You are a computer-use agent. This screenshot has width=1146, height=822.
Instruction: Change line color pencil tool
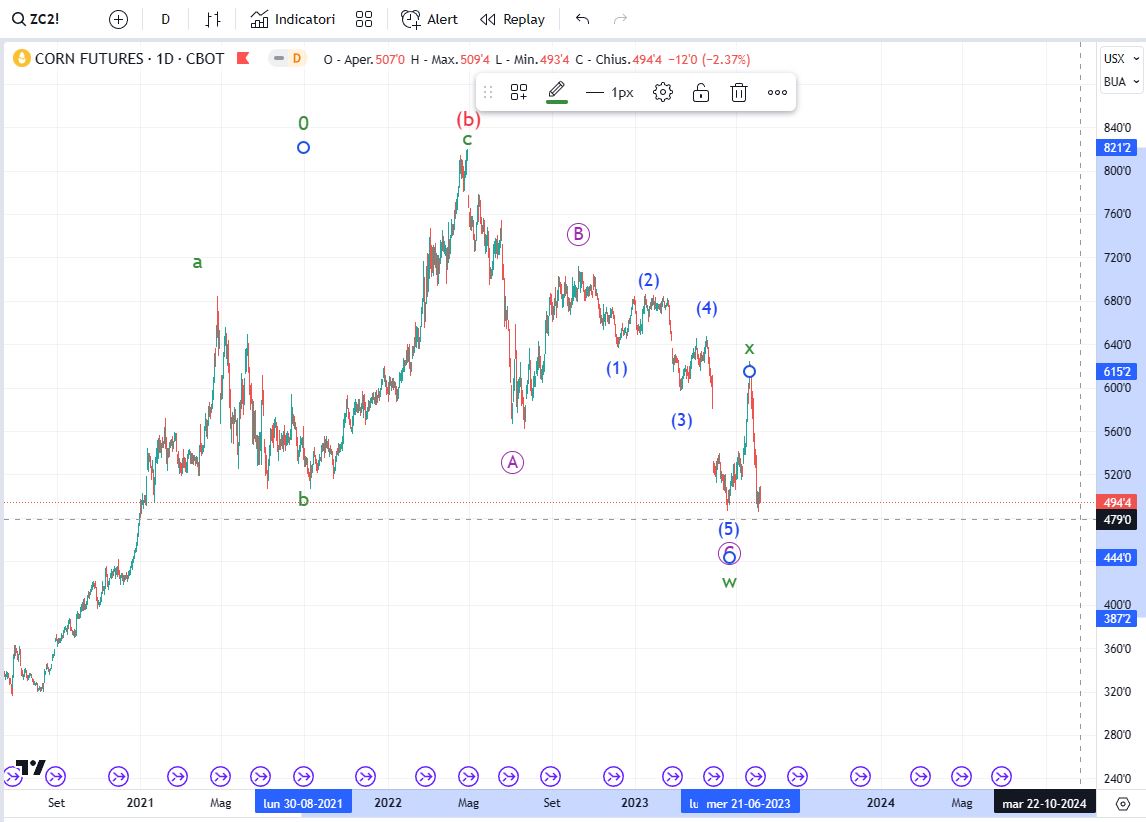(557, 92)
